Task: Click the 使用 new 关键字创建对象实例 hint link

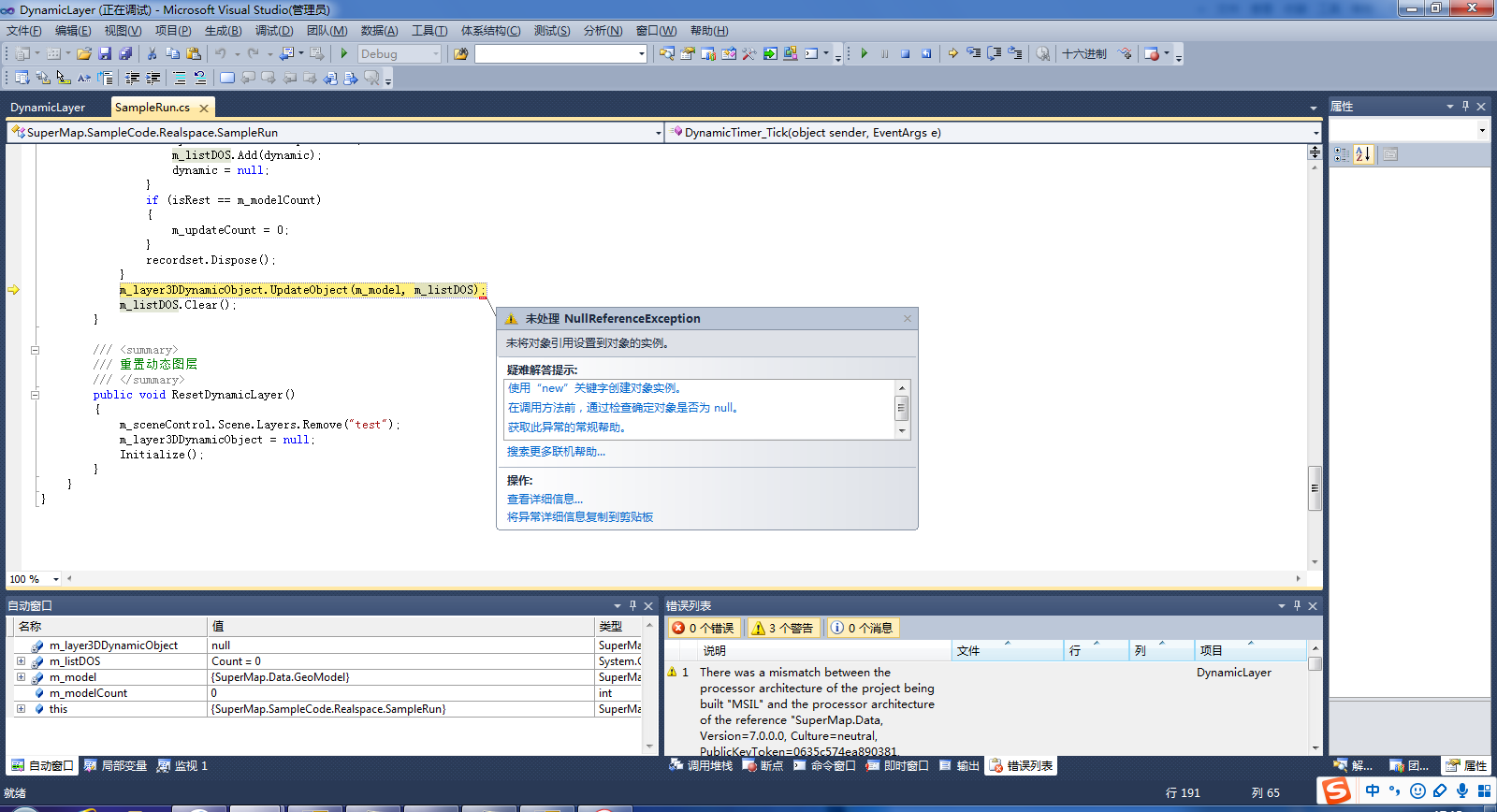Action: click(x=597, y=388)
